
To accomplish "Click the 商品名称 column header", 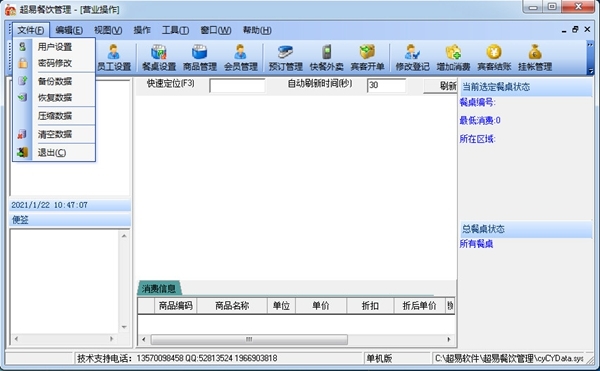I will click(x=232, y=306).
